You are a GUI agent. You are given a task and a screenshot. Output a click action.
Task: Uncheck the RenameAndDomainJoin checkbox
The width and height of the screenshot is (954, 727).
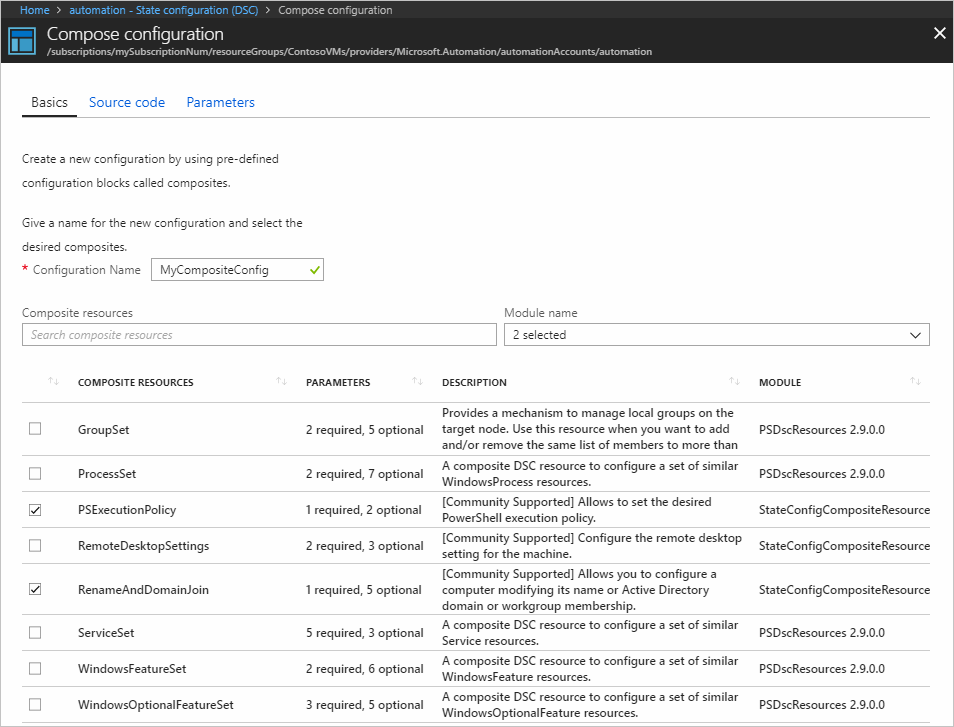[x=35, y=590]
